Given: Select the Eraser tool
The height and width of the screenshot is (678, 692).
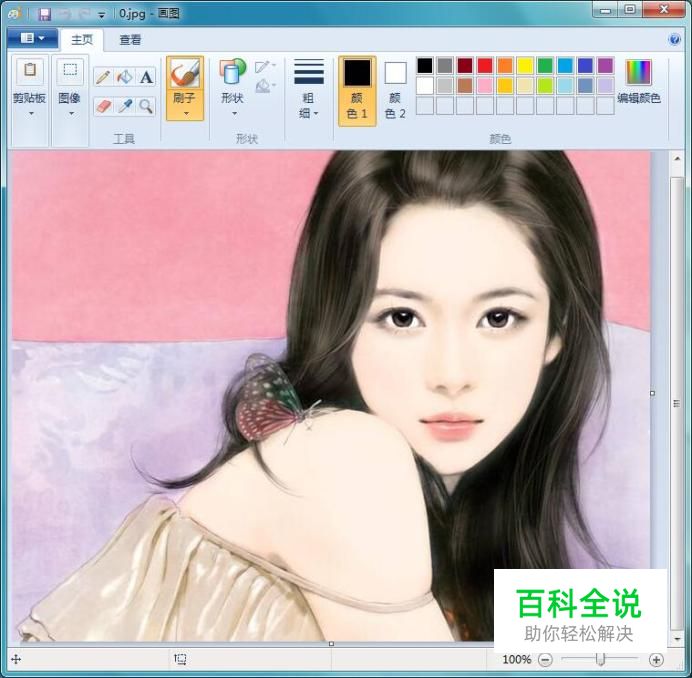Looking at the screenshot, I should click(x=103, y=106).
